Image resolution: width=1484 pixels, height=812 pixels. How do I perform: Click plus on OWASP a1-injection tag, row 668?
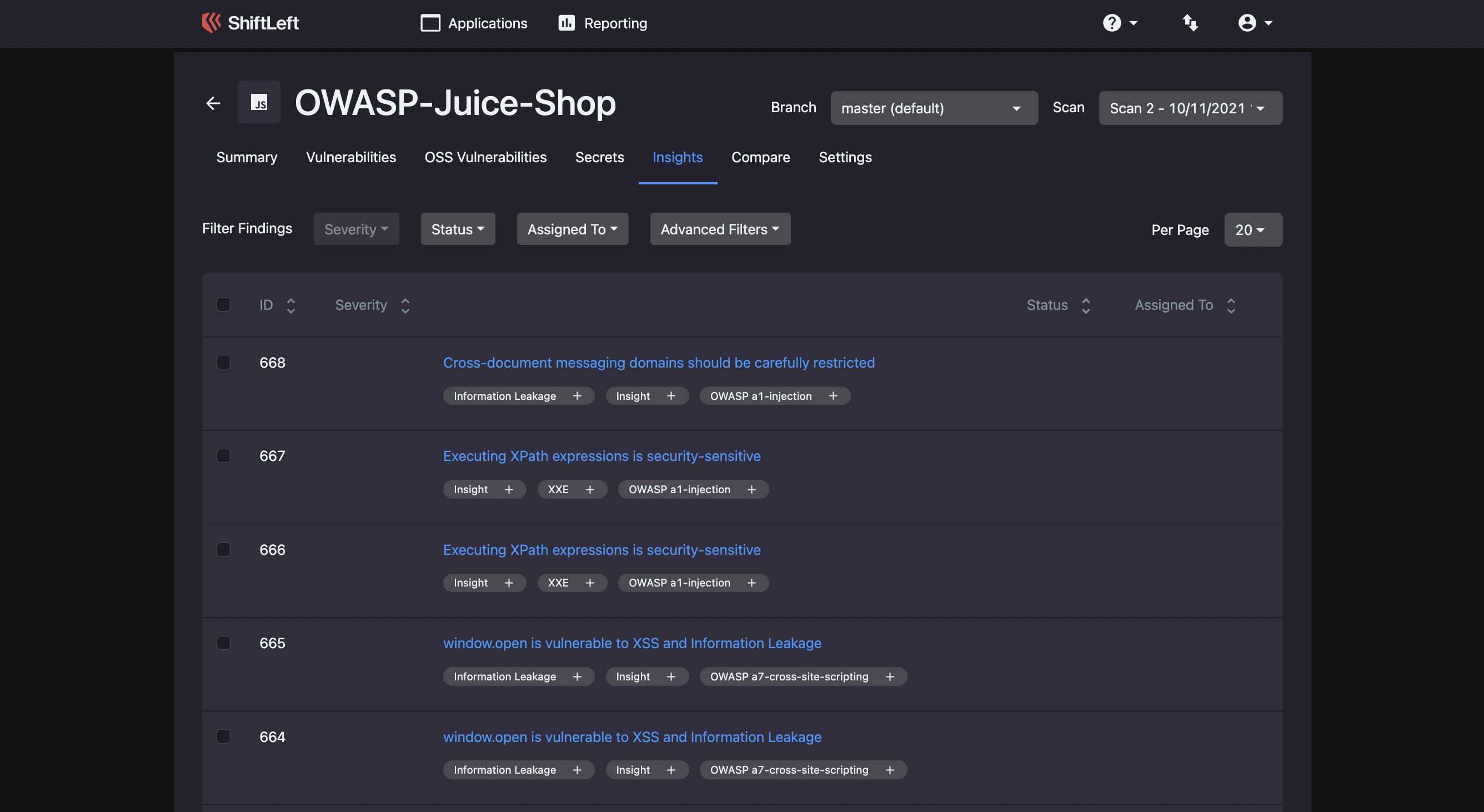tap(833, 396)
